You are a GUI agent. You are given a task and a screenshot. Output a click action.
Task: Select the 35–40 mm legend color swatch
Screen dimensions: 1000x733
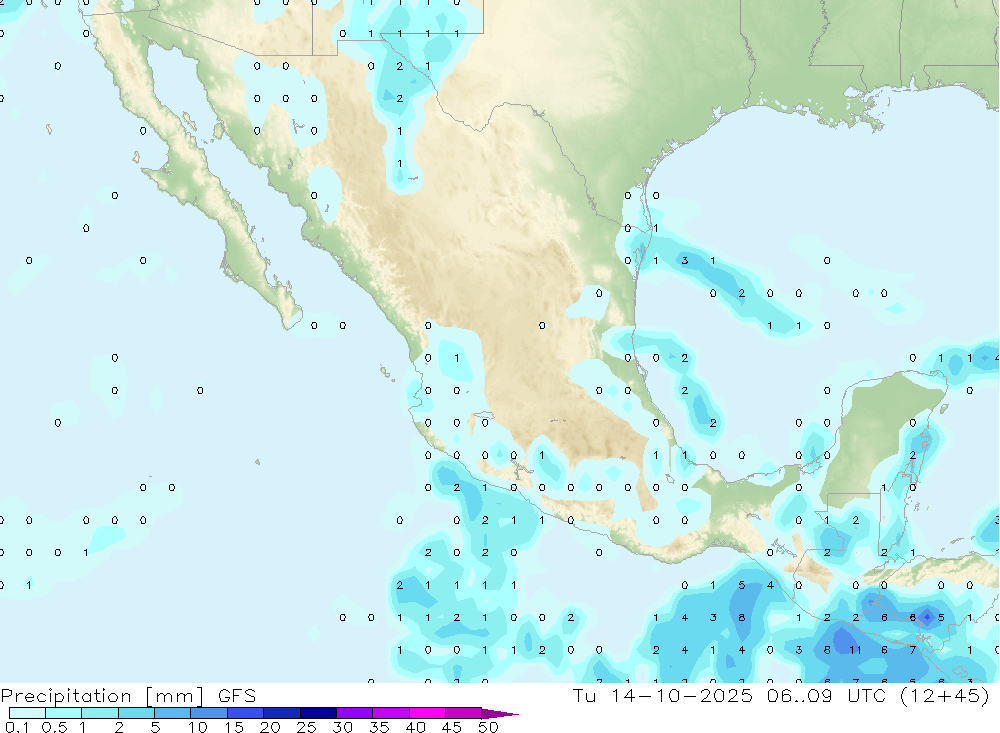coord(391,713)
